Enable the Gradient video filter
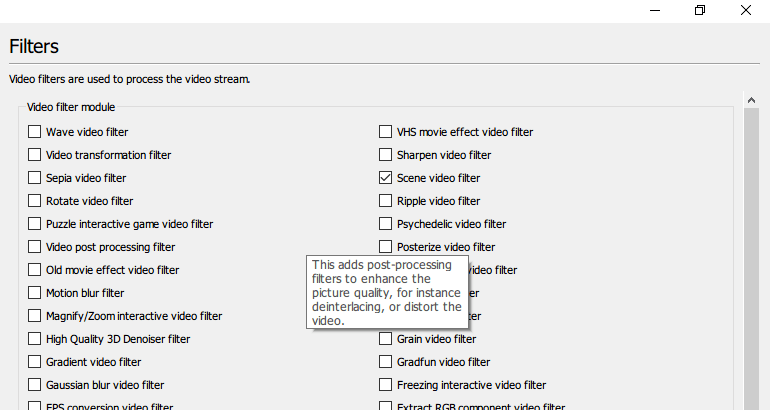Image resolution: width=770 pixels, height=410 pixels. (x=34, y=362)
